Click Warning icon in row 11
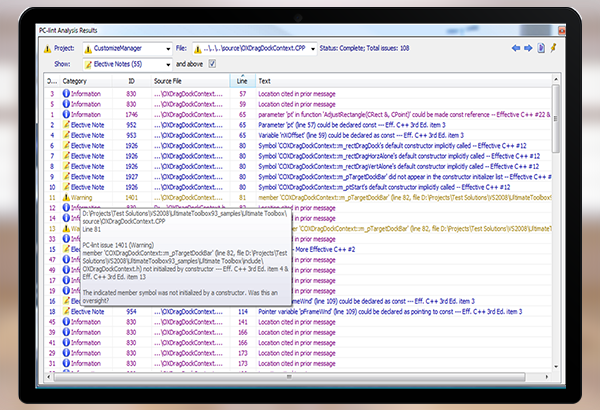600x410 pixels. [66, 197]
